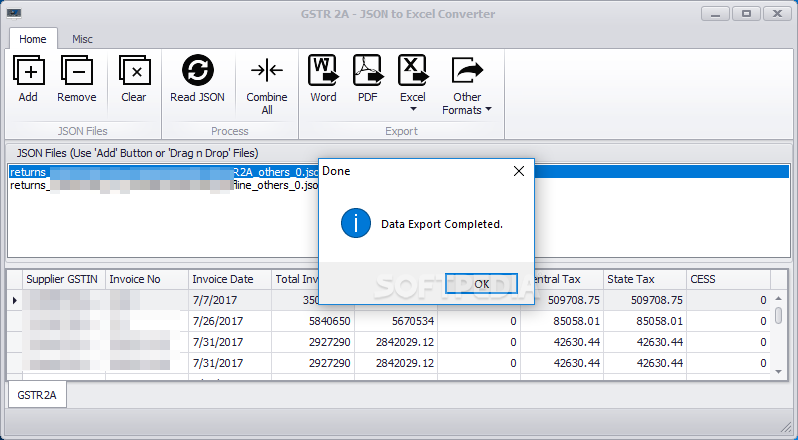Click the Add JSON file icon

click(28, 71)
